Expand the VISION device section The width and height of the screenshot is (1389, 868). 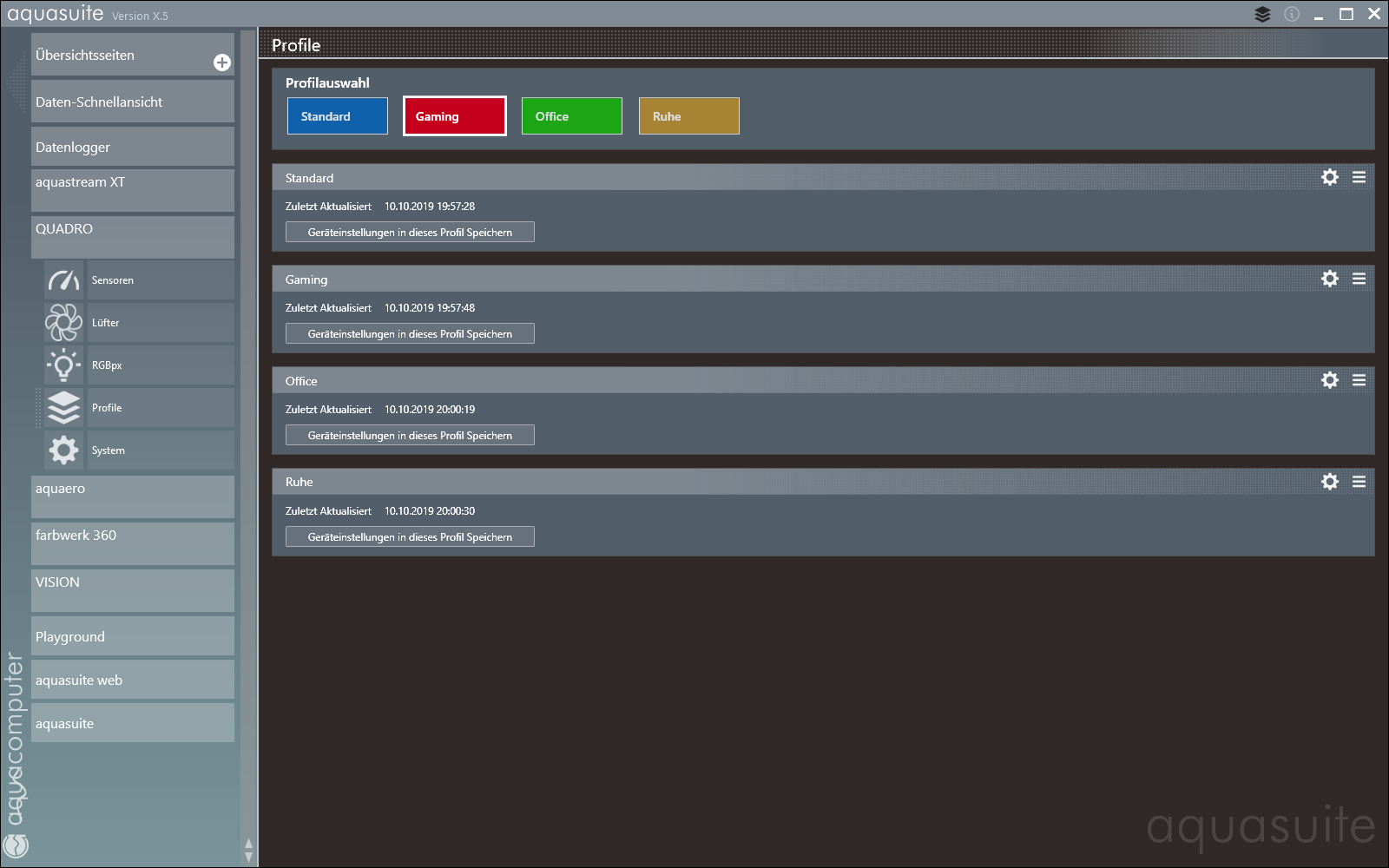[133, 590]
